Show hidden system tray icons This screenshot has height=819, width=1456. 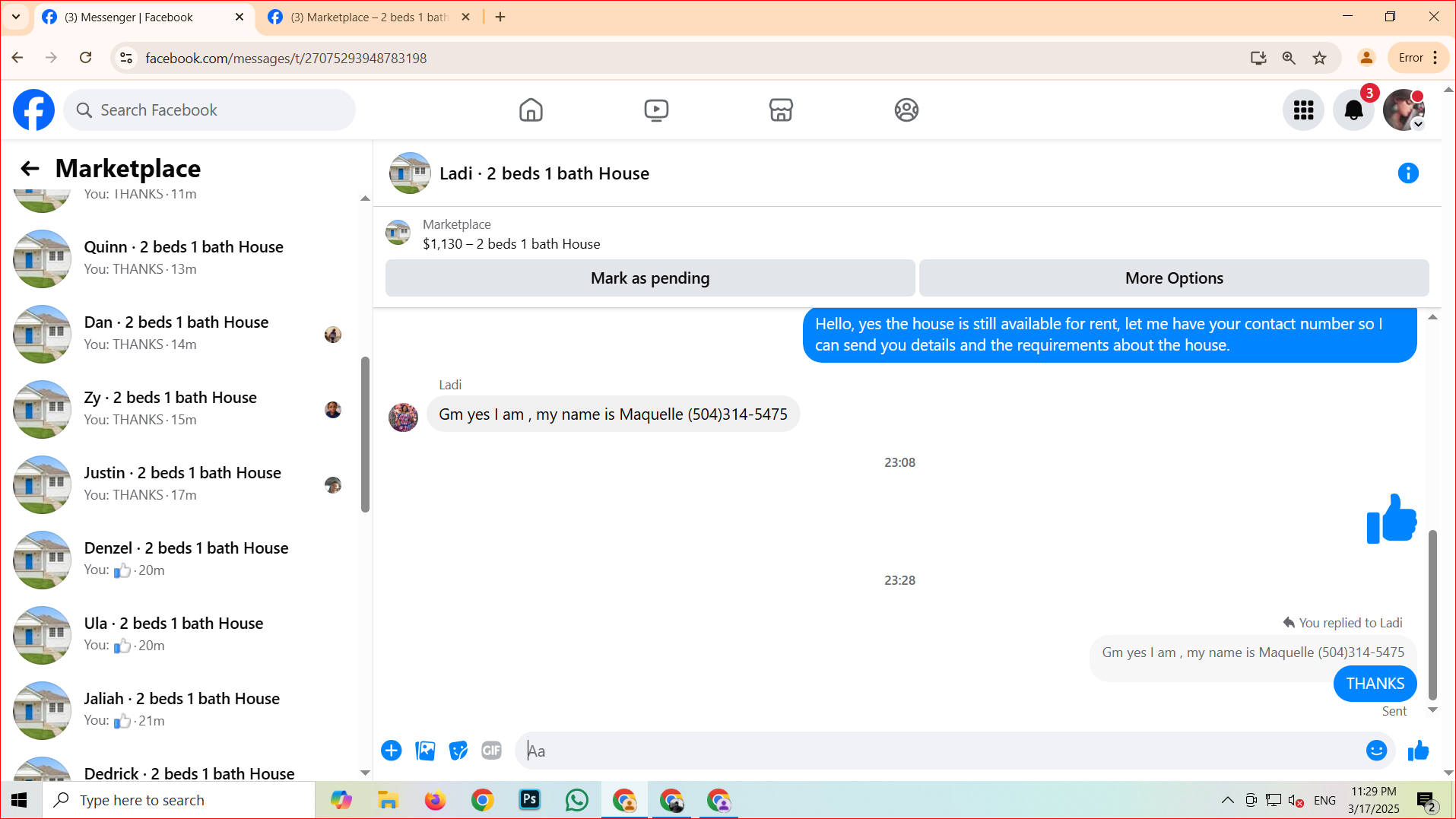click(1227, 801)
